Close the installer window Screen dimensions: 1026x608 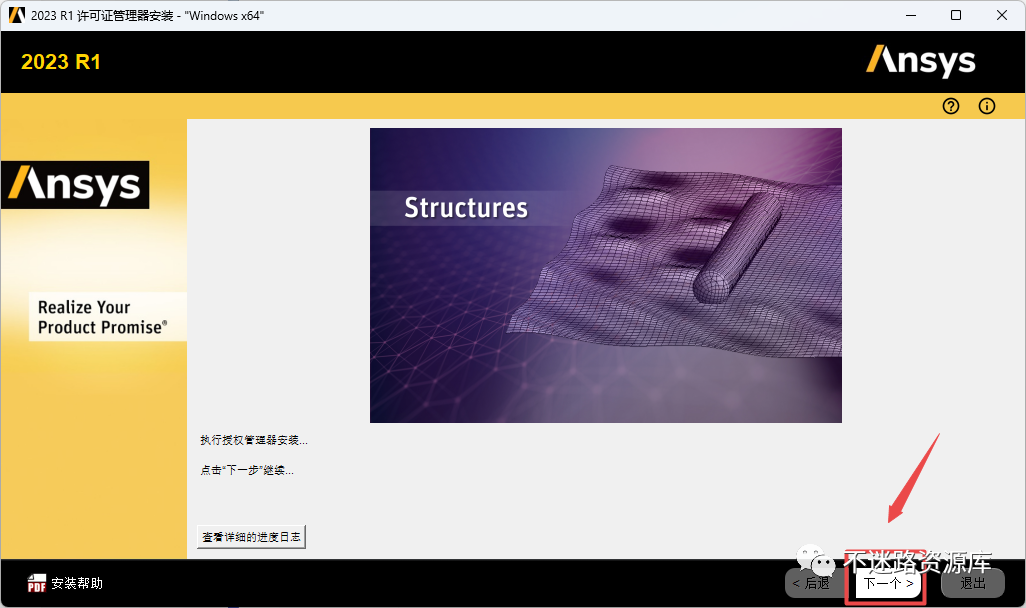[x=1002, y=15]
